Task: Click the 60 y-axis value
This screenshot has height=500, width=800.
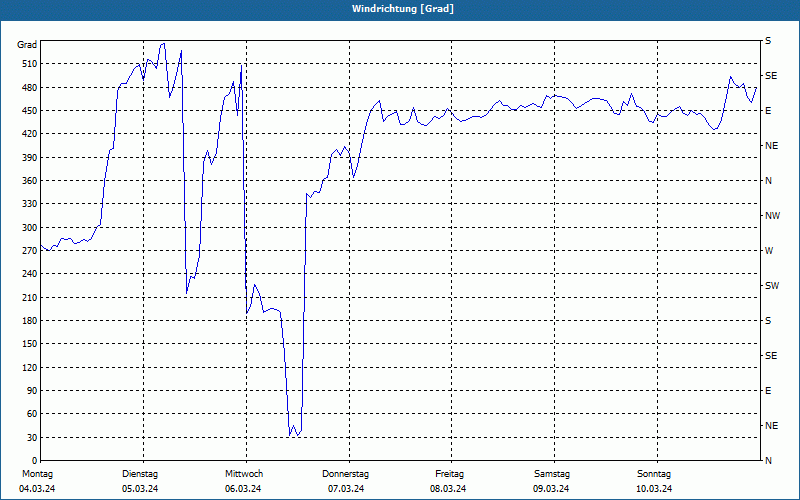Action: [32, 414]
